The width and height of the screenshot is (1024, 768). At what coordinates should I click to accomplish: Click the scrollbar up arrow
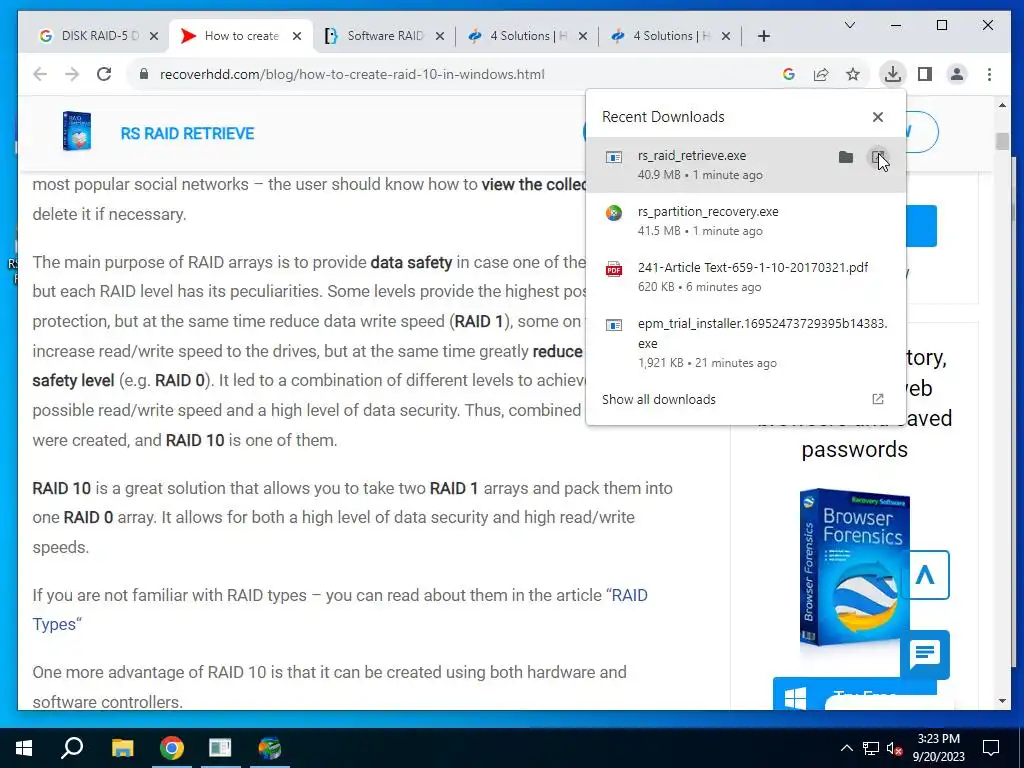tap(1002, 104)
